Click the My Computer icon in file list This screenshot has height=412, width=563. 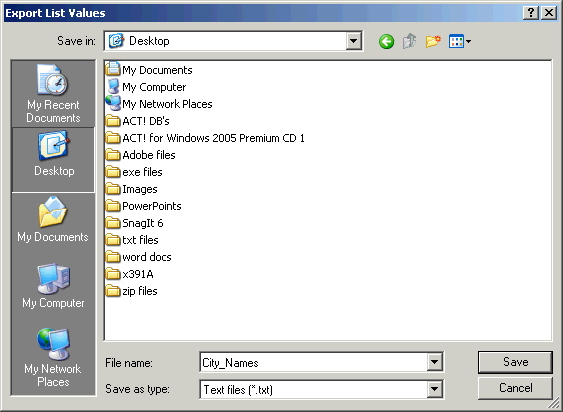[x=113, y=86]
